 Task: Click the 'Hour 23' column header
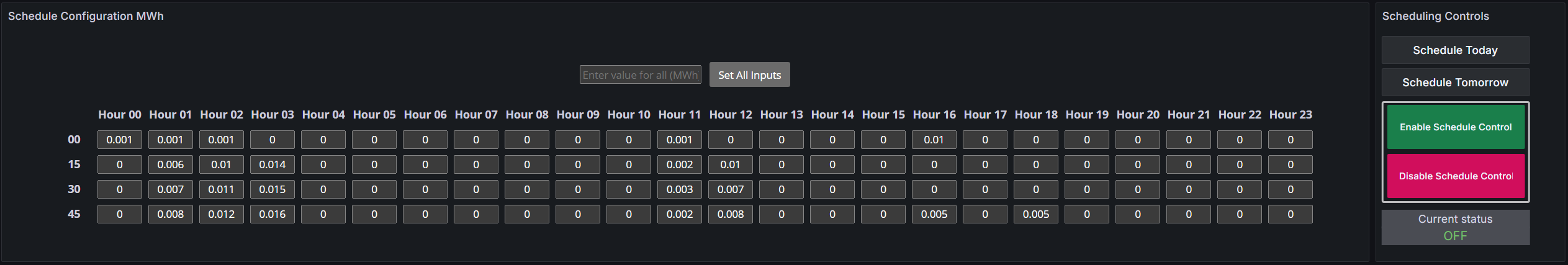(1291, 115)
